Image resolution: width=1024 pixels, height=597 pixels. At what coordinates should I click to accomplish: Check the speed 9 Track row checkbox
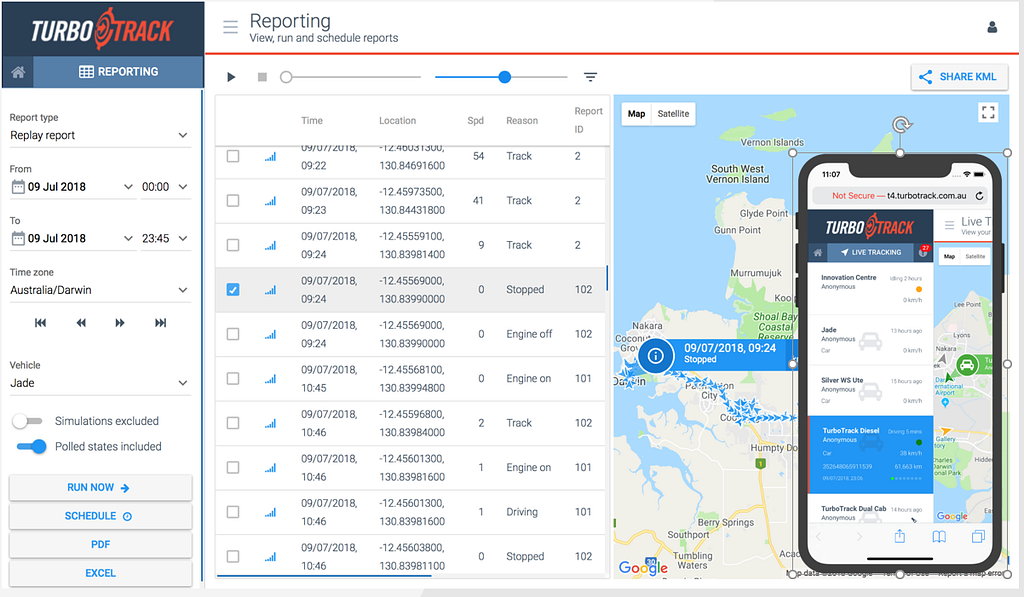(232, 245)
